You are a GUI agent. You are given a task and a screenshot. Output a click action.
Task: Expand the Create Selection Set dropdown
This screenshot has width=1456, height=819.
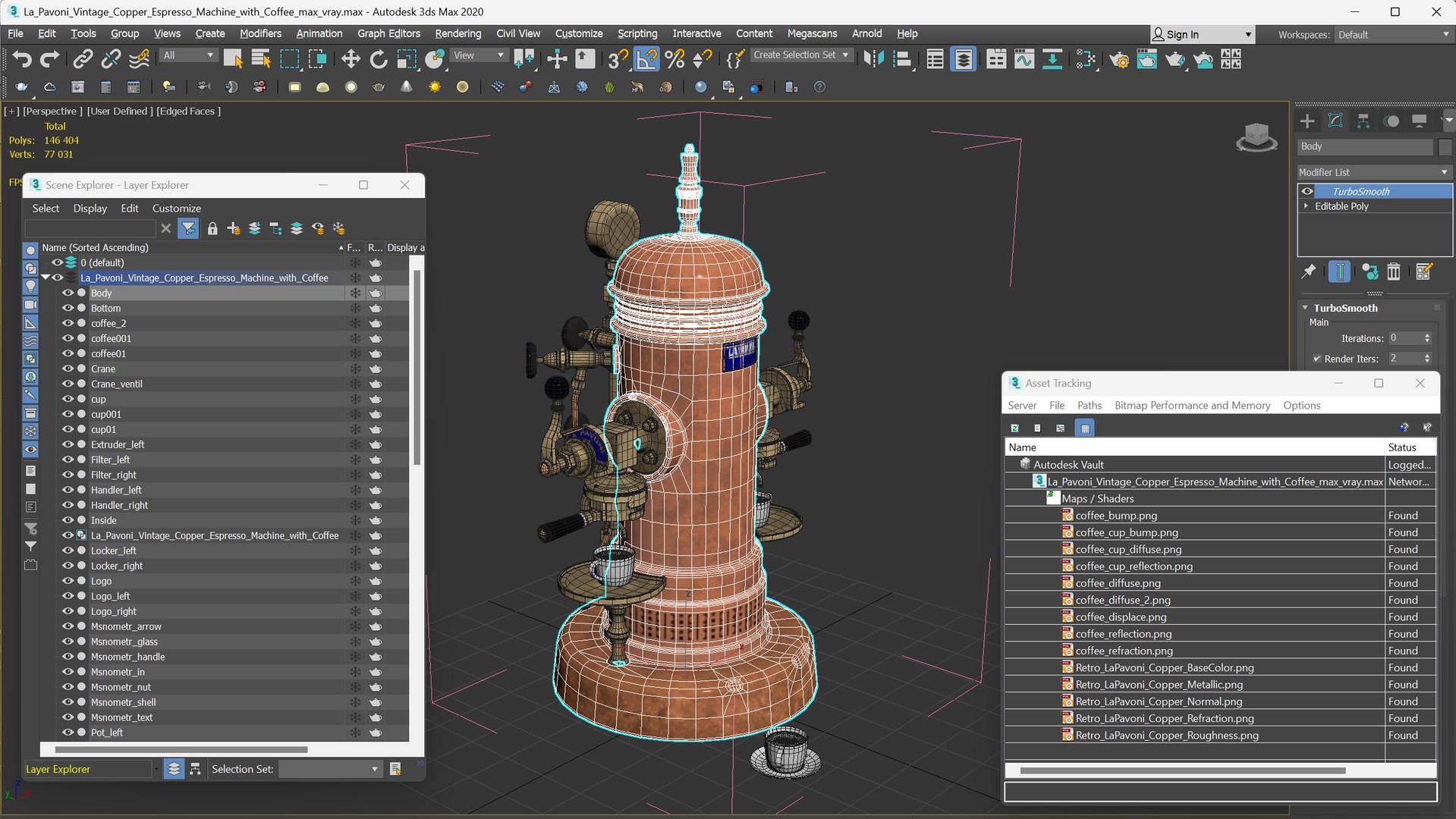(845, 55)
